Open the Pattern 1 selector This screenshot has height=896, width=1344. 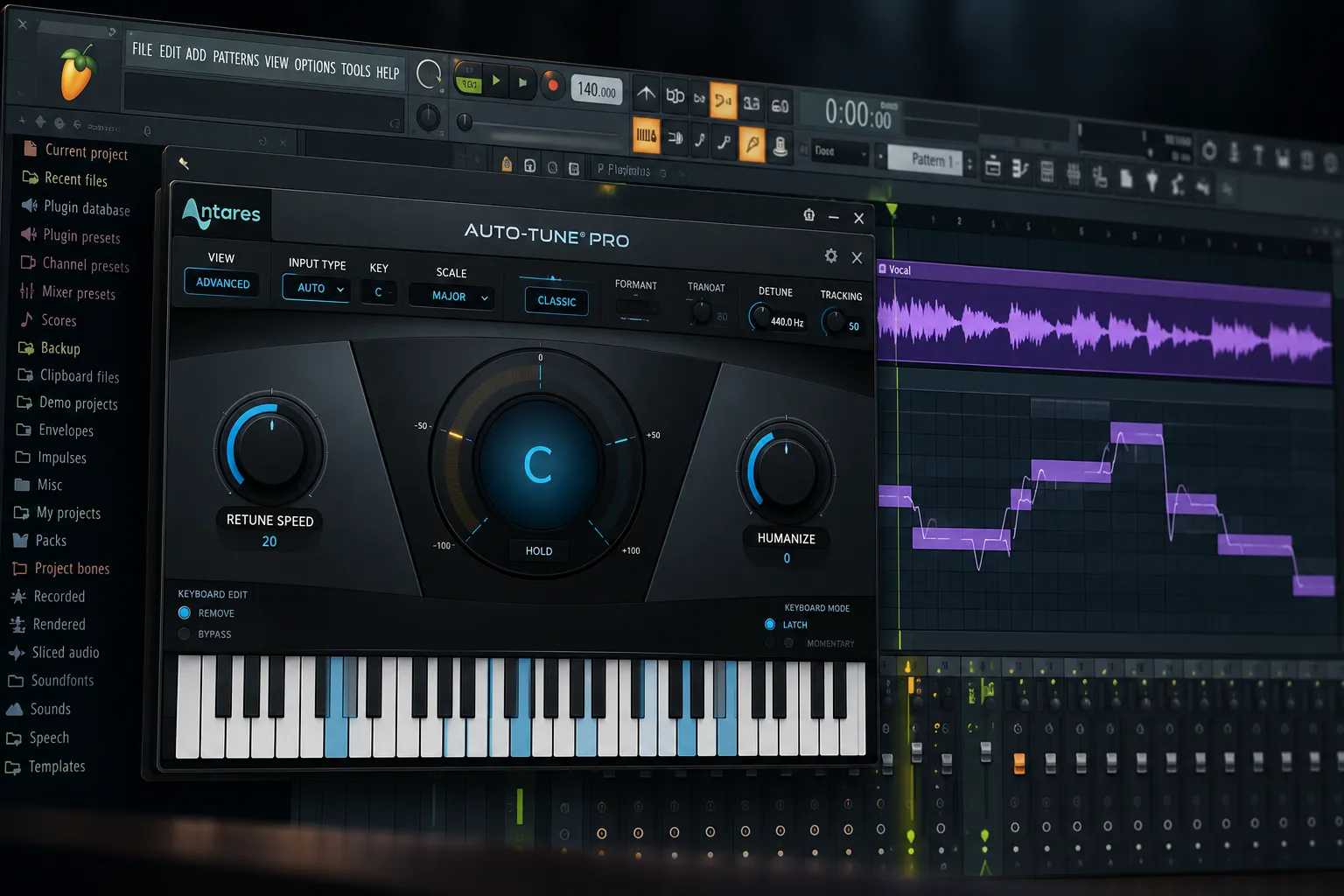[924, 159]
